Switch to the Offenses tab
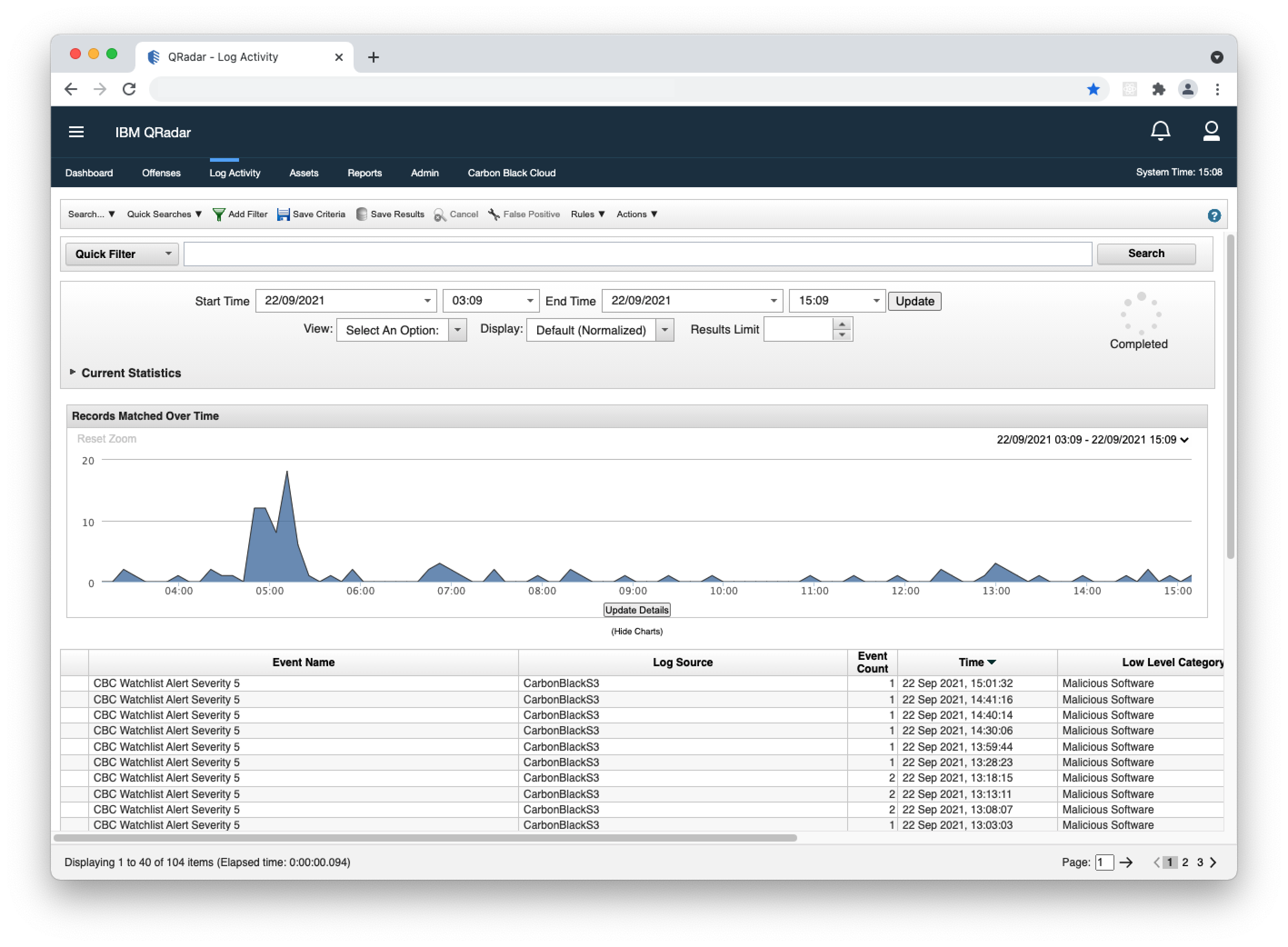This screenshot has height=947, width=1288. tap(161, 173)
